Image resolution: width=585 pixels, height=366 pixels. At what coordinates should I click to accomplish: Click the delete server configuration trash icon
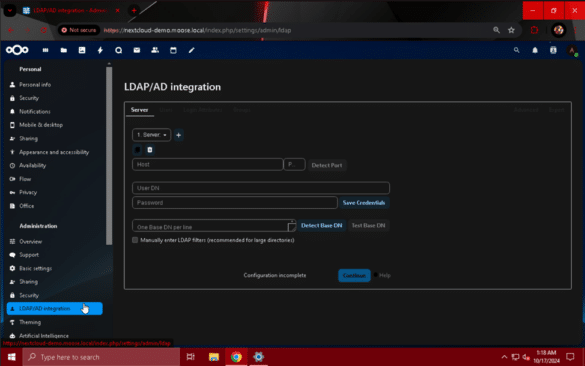(150, 150)
